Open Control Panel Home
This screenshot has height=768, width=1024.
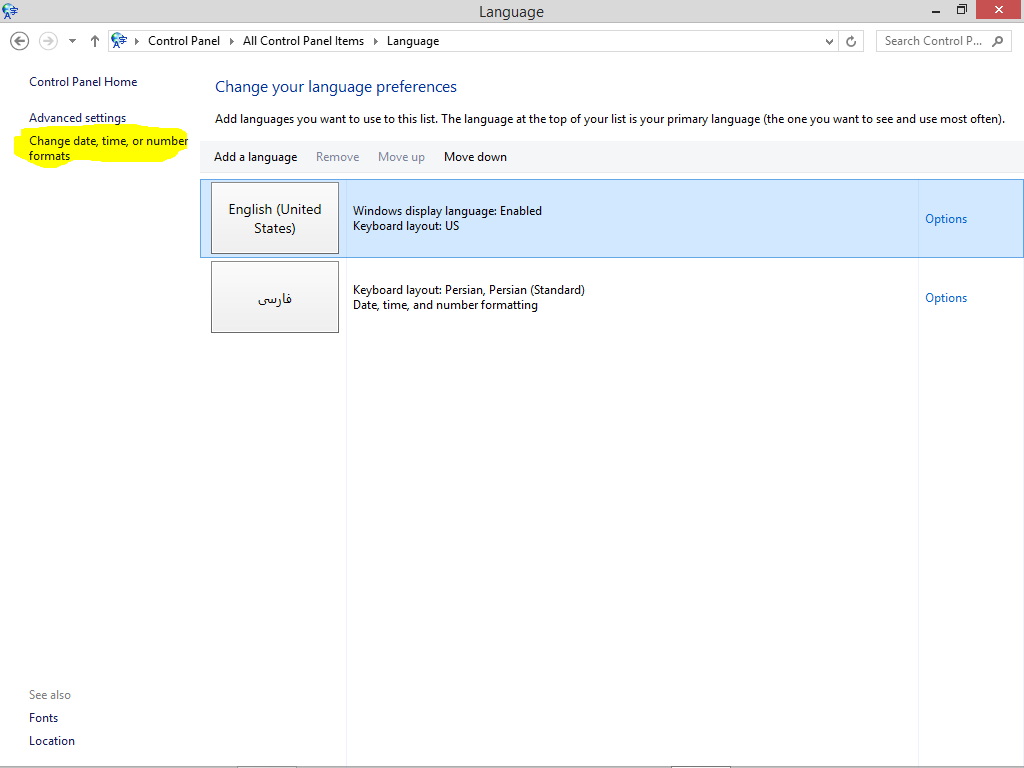point(83,82)
